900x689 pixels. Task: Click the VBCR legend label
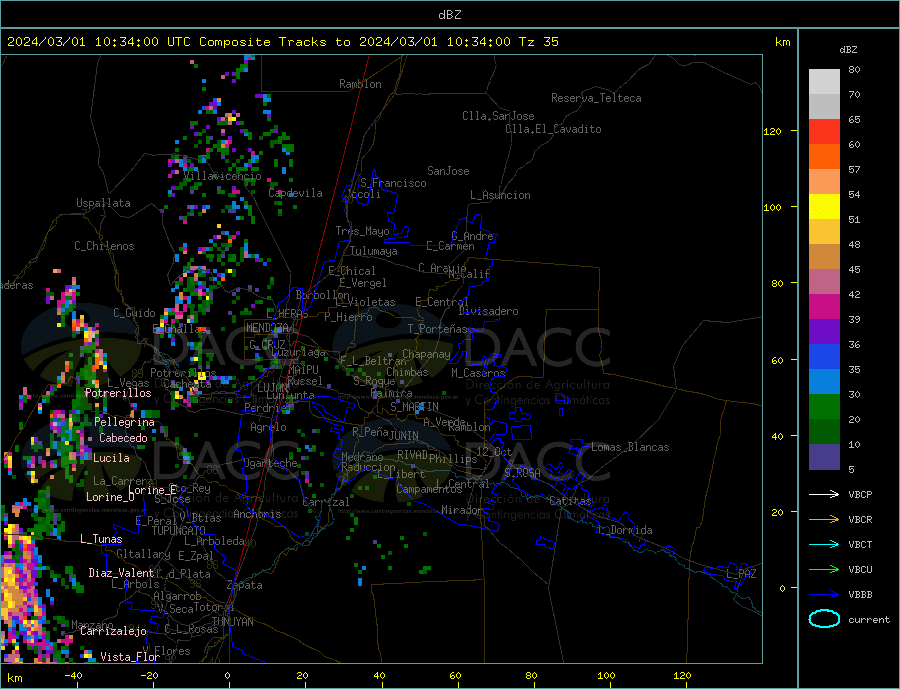pyautogui.click(x=860, y=520)
